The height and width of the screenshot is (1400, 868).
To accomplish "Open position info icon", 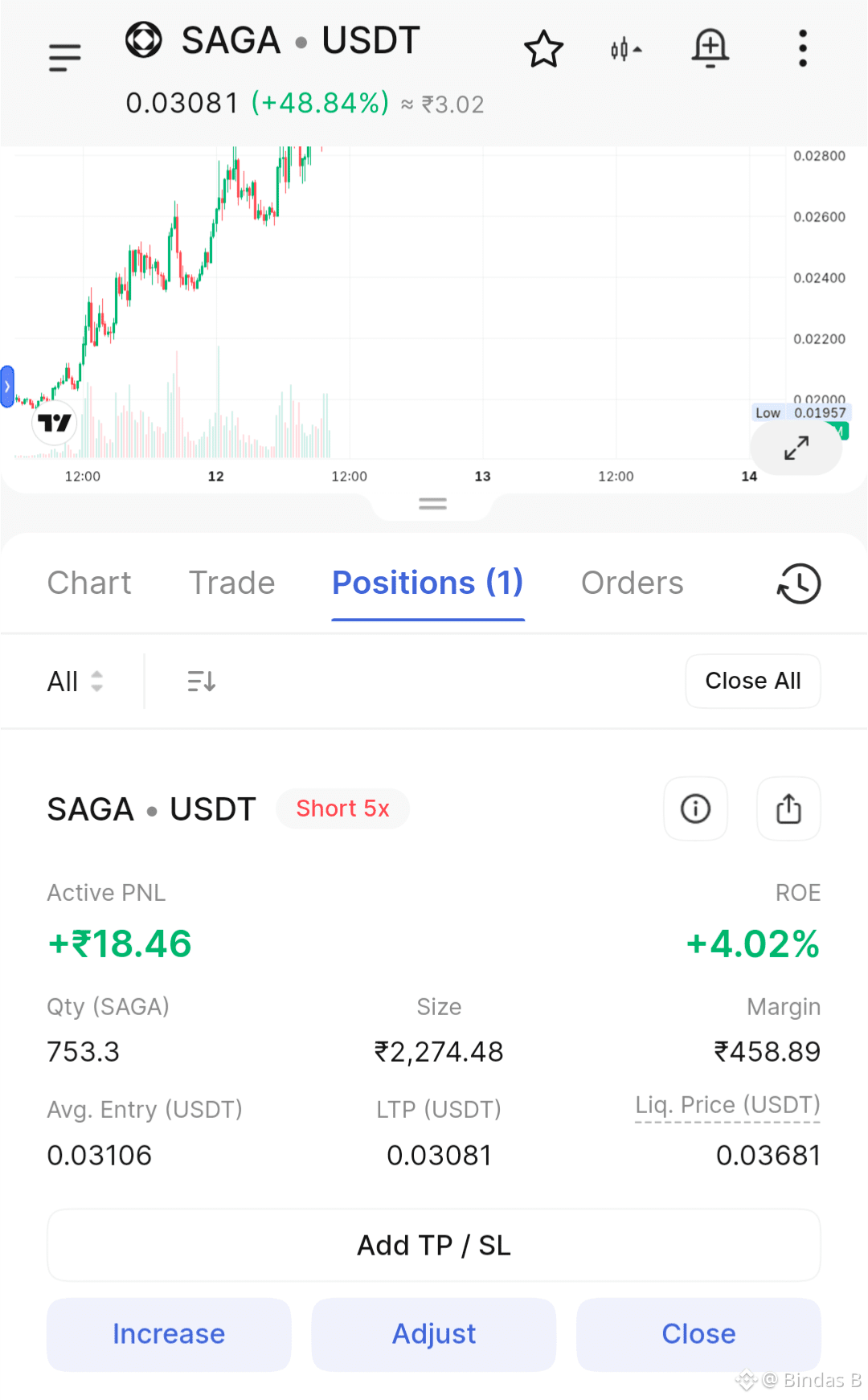I will tap(695, 808).
